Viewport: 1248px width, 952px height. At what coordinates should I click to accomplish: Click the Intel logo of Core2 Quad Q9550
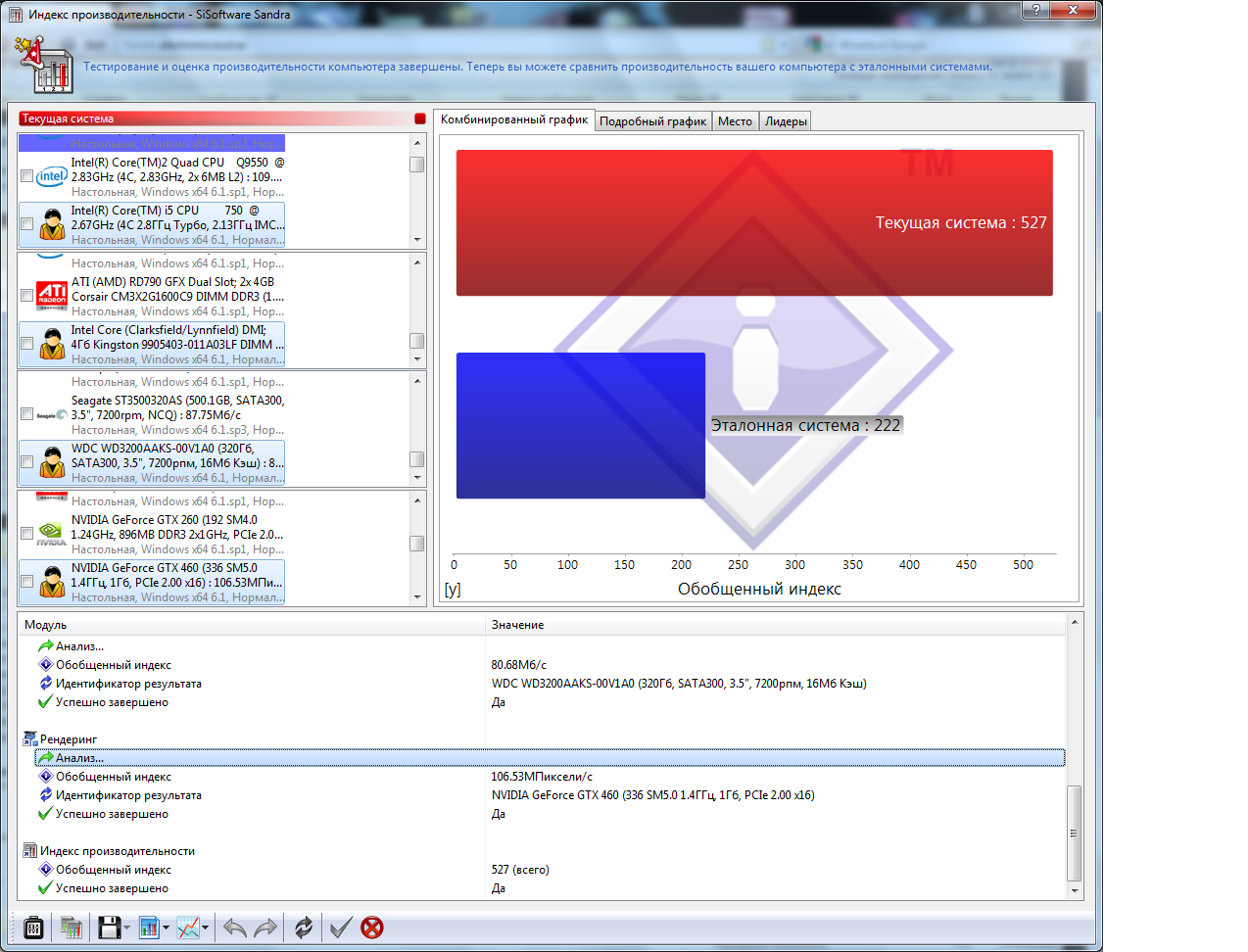52,176
